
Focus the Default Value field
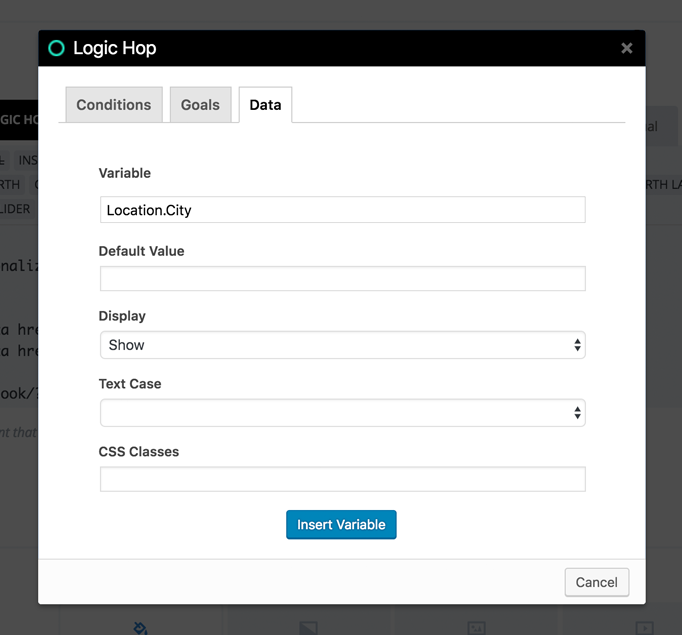343,278
